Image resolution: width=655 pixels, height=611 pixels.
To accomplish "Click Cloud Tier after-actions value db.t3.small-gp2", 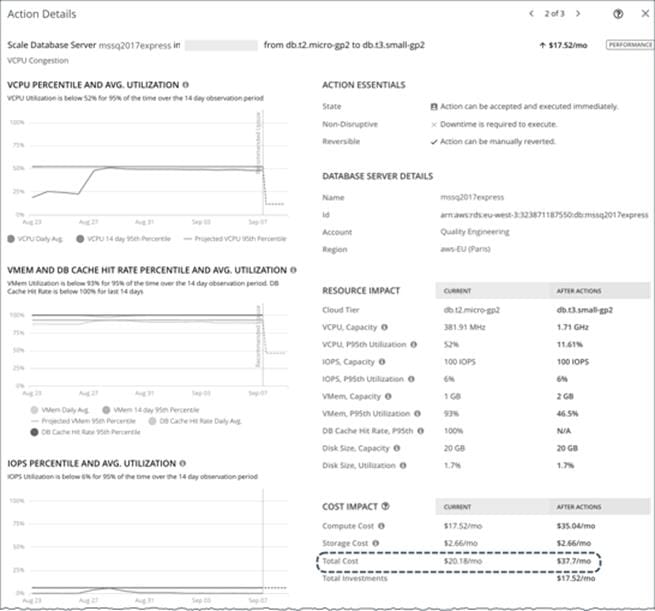I will [584, 310].
